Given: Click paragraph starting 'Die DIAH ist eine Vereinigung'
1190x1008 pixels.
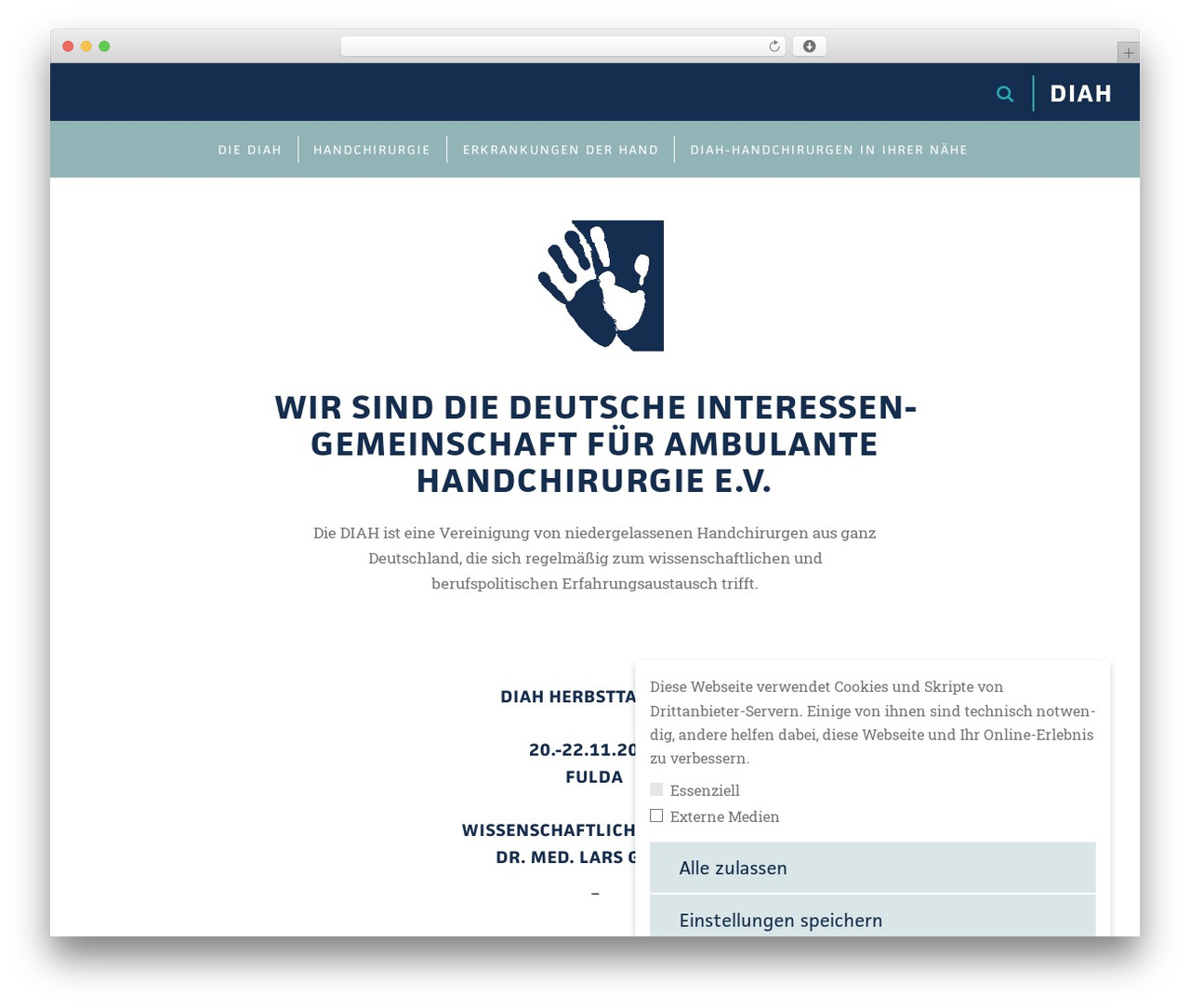Looking at the screenshot, I should point(595,558).
